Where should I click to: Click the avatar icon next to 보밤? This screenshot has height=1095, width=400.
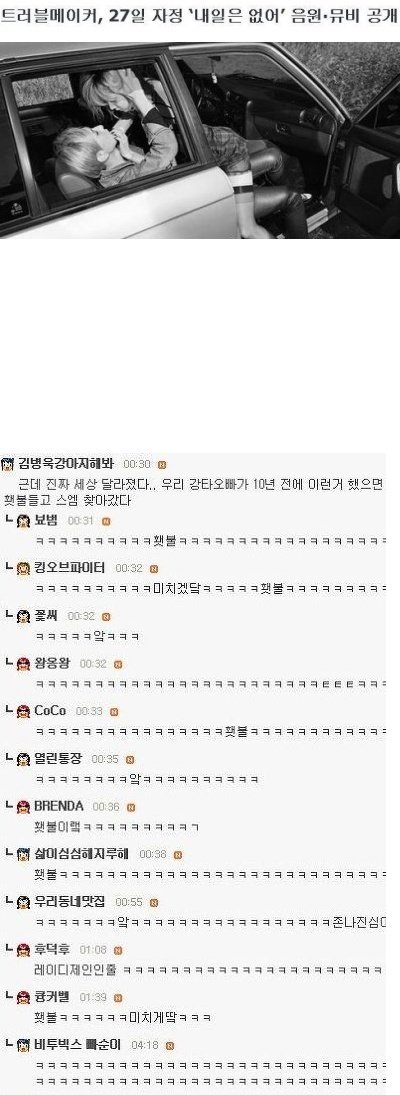tap(23, 521)
